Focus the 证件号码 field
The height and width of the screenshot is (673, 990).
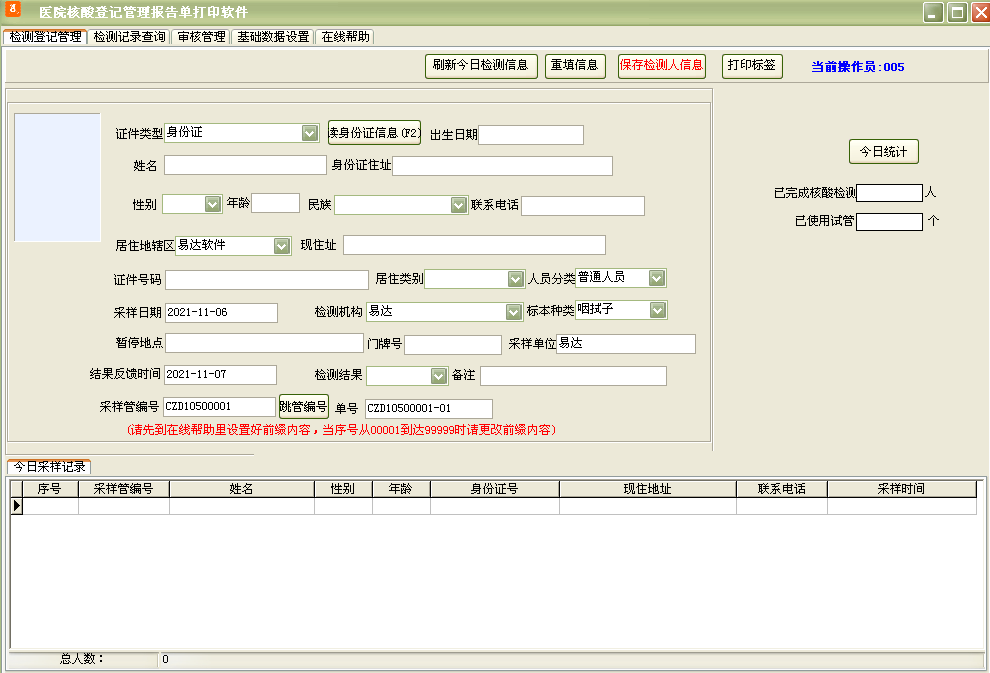point(267,280)
